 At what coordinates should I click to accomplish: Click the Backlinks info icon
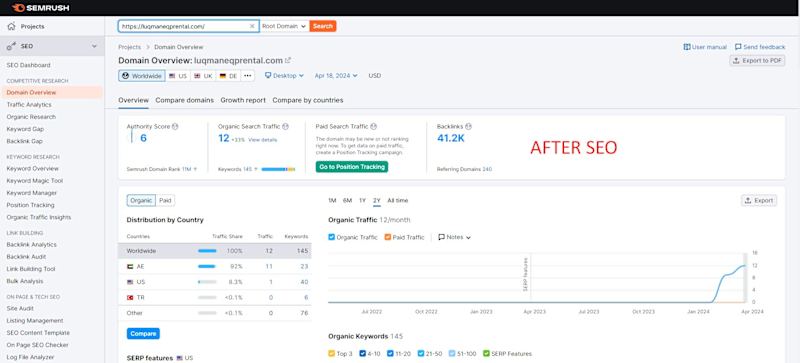pyautogui.click(x=468, y=127)
